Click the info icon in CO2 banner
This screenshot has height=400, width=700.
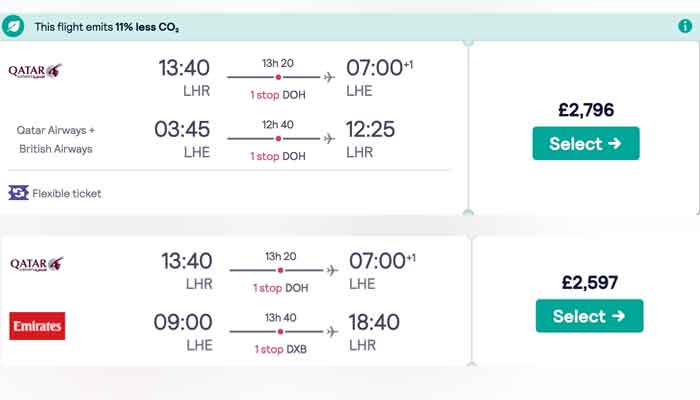pos(685,26)
